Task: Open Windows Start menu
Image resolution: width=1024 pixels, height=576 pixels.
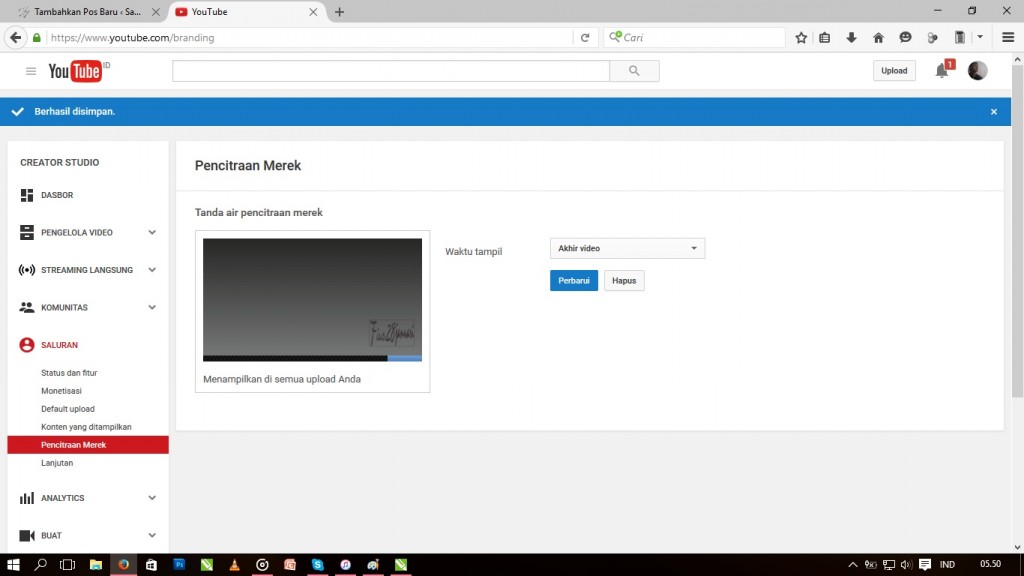Action: pyautogui.click(x=13, y=565)
